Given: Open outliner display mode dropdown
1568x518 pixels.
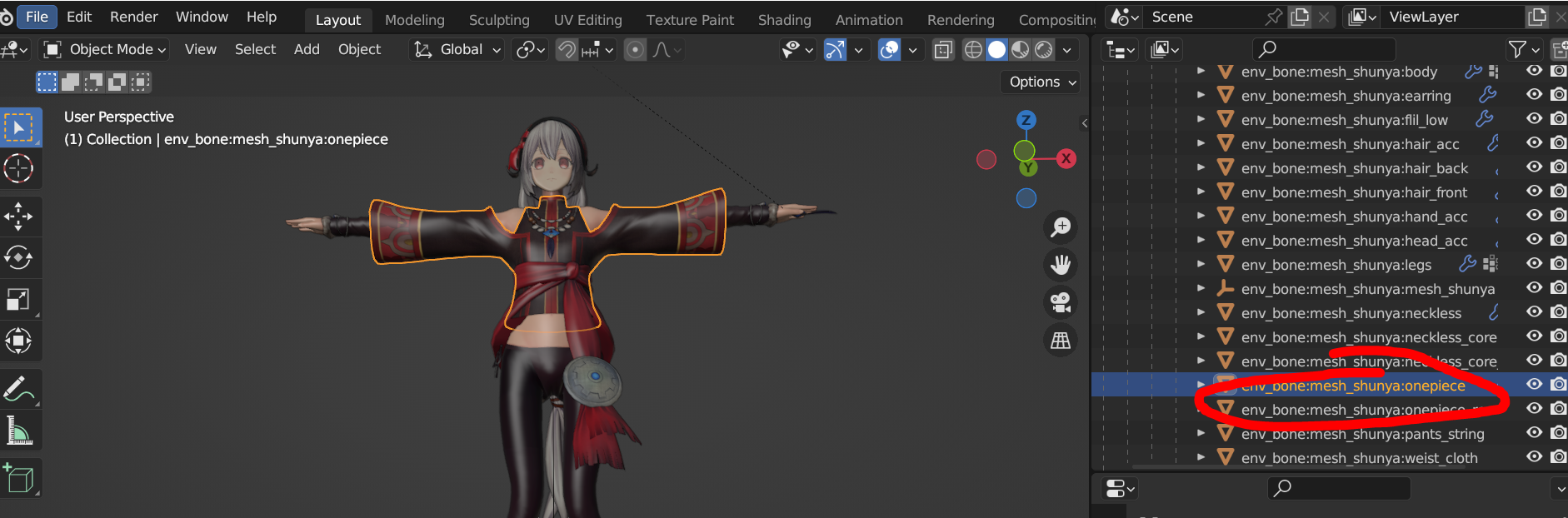Looking at the screenshot, I should [x=1121, y=50].
